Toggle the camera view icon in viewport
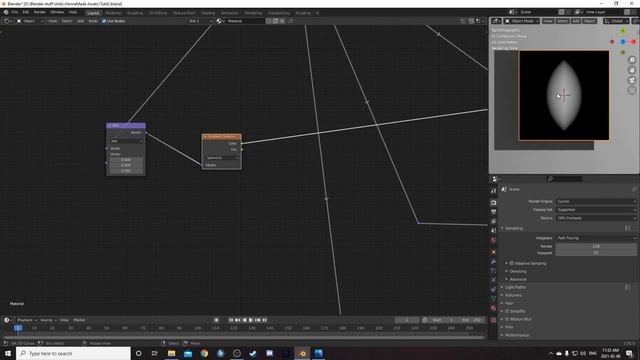The width and height of the screenshot is (640, 360). [x=632, y=80]
